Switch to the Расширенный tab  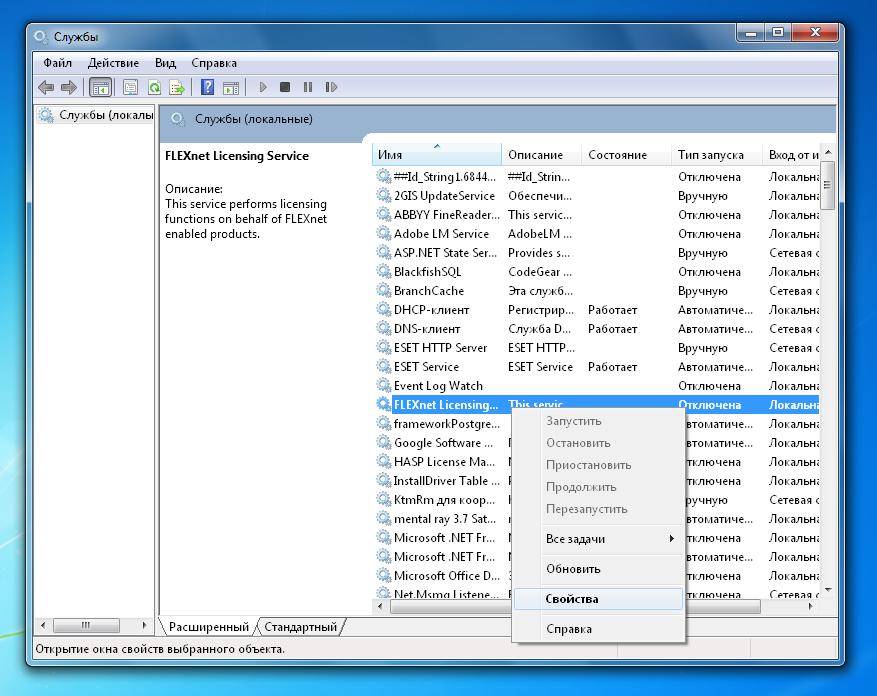click(x=209, y=627)
